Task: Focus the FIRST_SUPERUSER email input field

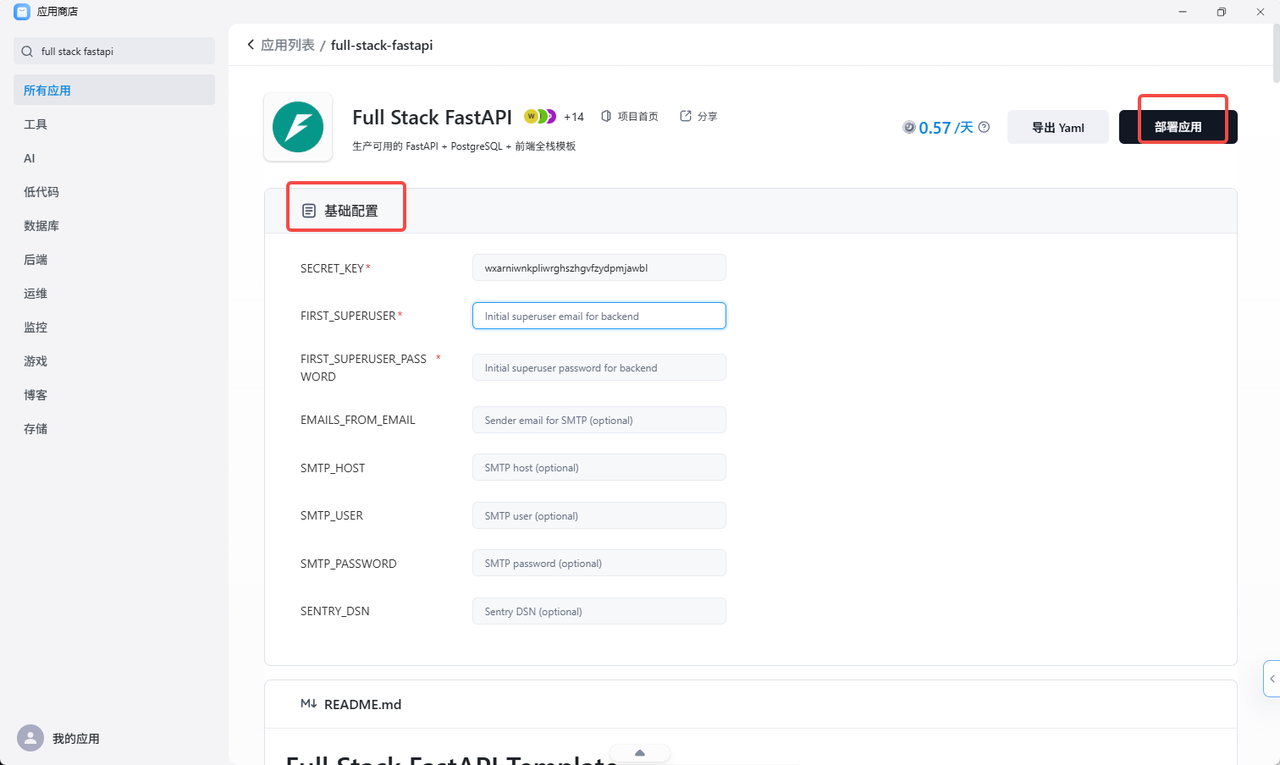Action: [599, 316]
